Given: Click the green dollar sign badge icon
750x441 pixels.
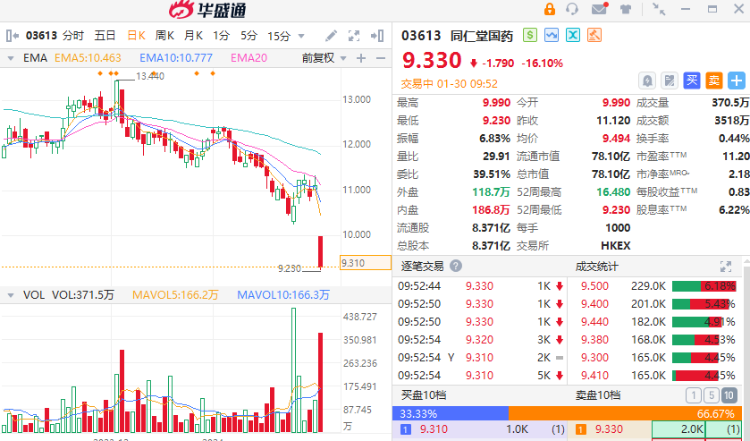Looking at the screenshot, I should coord(530,35).
